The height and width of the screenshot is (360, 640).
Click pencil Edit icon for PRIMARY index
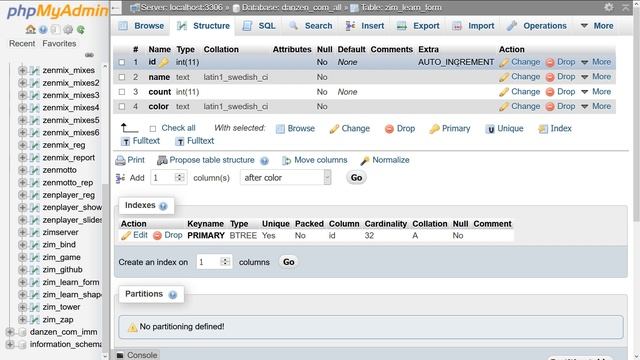[x=126, y=236]
